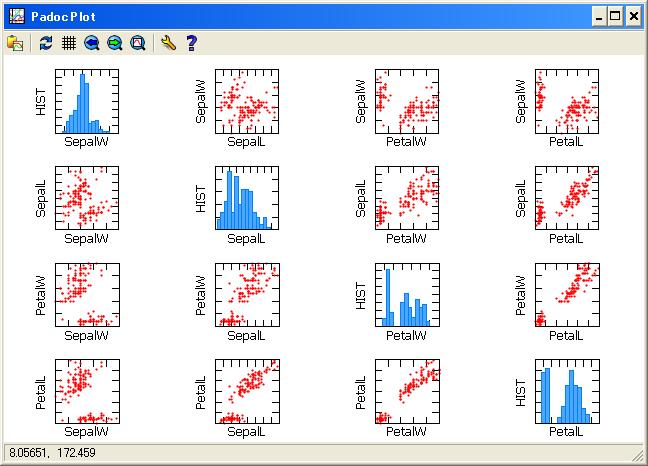Maximize the PadocPlot window
Viewport: 648px width, 466px height.
[615, 16]
